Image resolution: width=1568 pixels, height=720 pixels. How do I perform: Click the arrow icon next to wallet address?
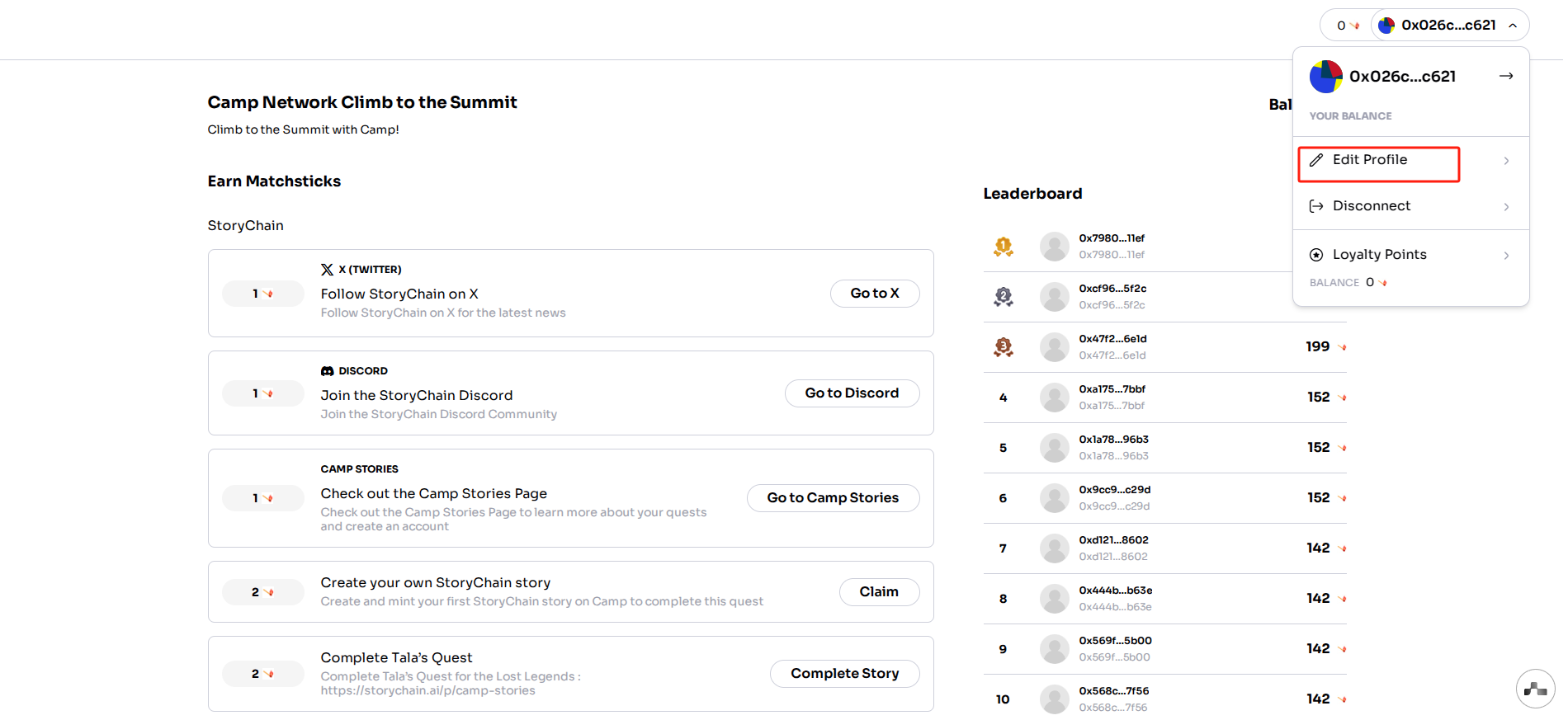click(x=1506, y=76)
